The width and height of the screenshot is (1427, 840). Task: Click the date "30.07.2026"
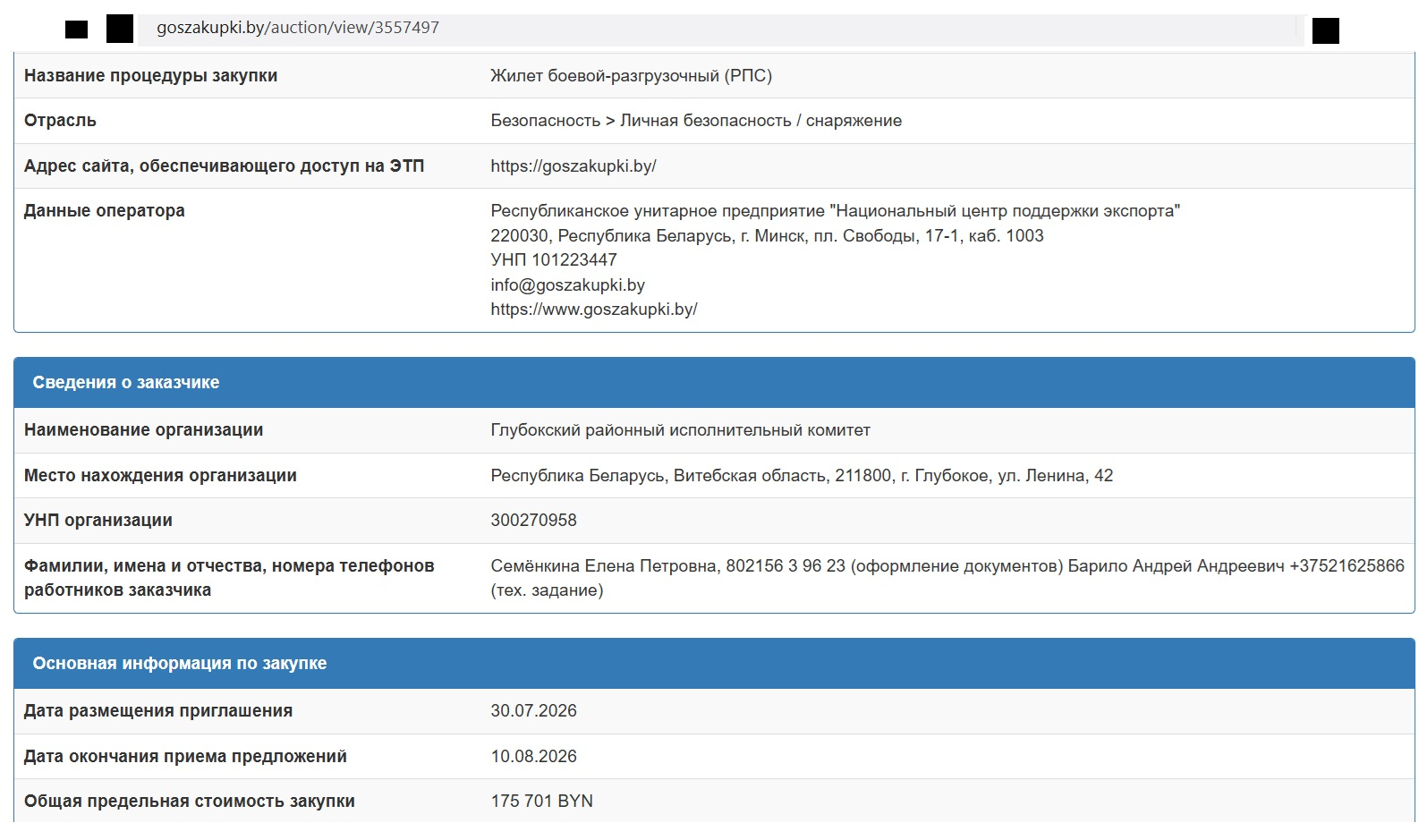tap(533, 711)
